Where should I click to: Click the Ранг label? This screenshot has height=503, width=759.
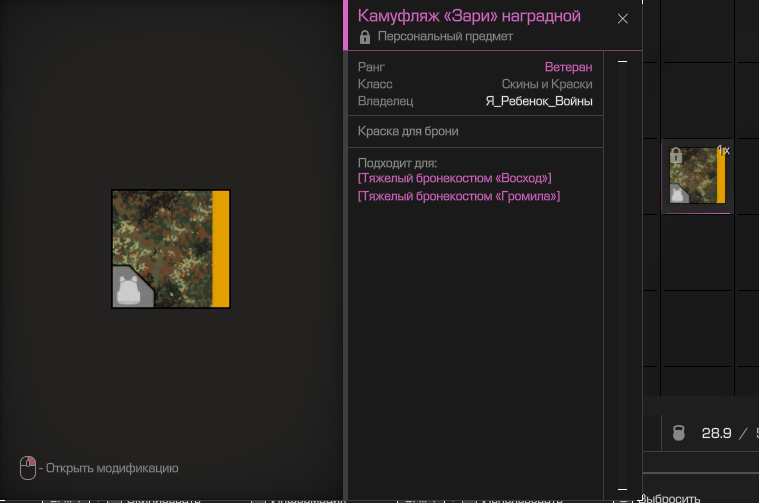coord(371,67)
